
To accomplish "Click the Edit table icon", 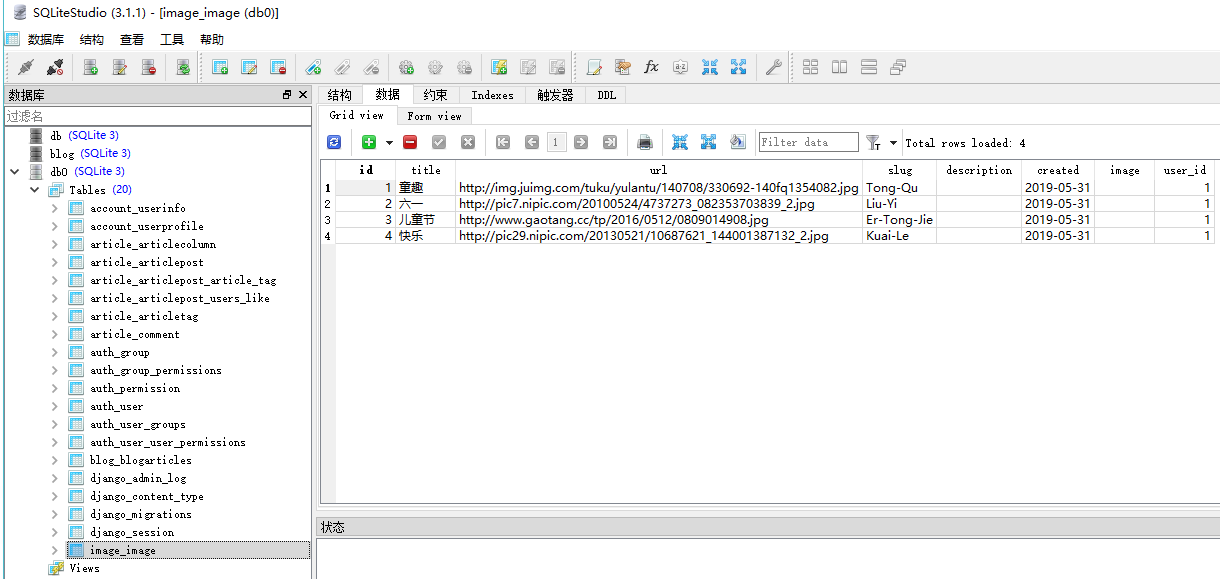I will tap(249, 67).
